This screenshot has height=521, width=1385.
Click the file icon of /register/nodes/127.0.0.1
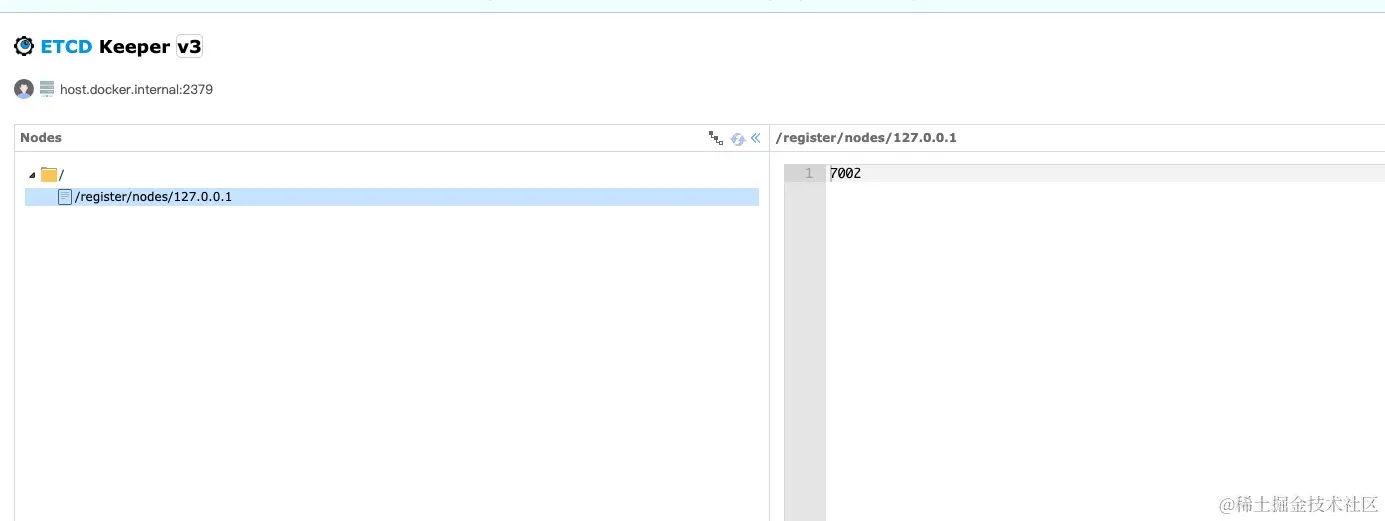click(x=65, y=197)
